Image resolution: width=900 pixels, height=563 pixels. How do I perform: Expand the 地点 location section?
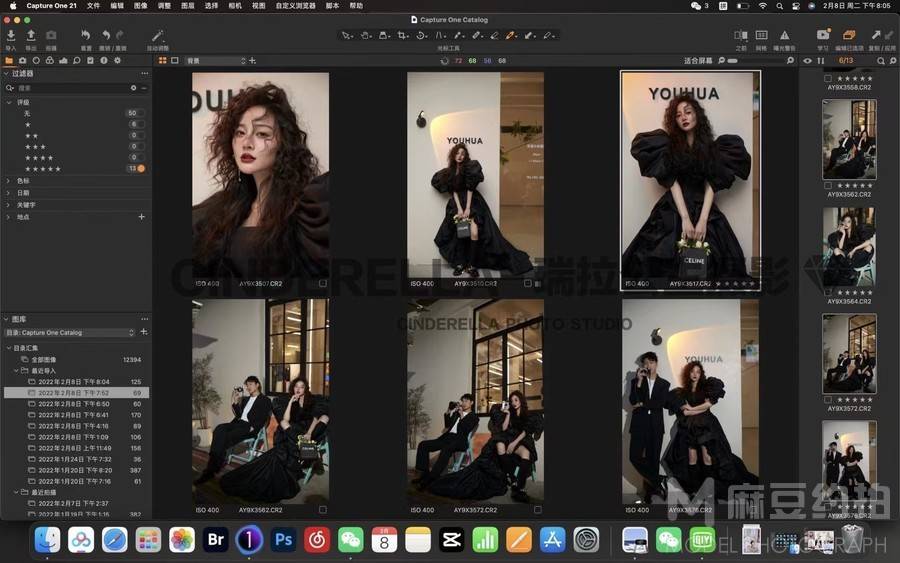(x=8, y=217)
